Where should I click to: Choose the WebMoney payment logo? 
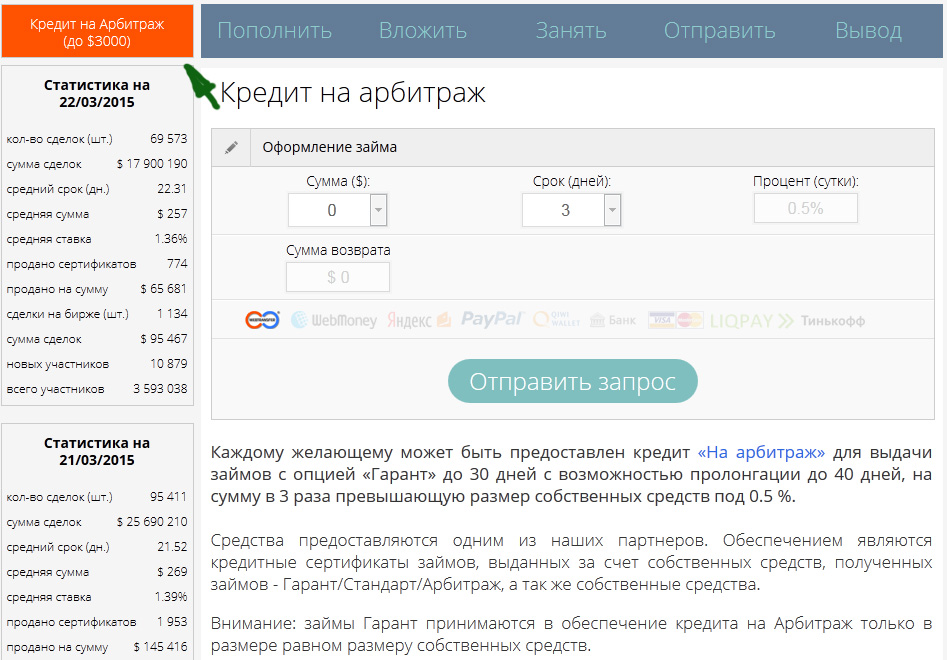click(x=333, y=320)
